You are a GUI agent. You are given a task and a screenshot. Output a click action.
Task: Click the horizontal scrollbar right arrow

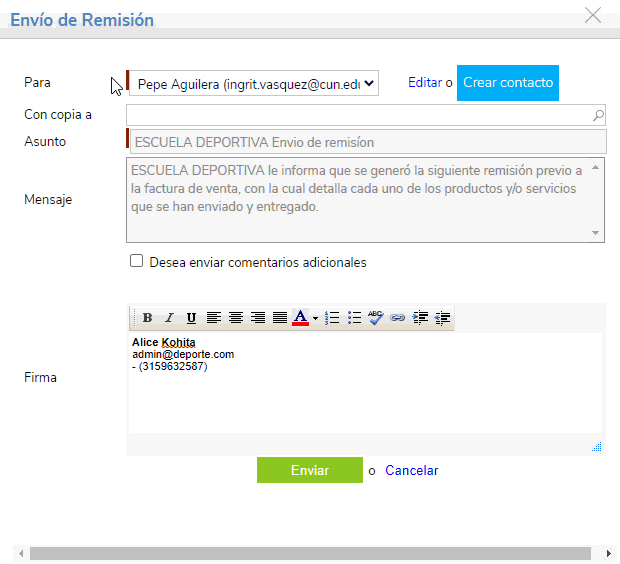[609, 553]
